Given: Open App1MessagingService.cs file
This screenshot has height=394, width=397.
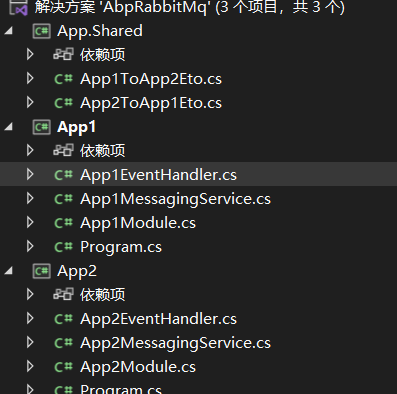Looking at the screenshot, I should point(175,199).
